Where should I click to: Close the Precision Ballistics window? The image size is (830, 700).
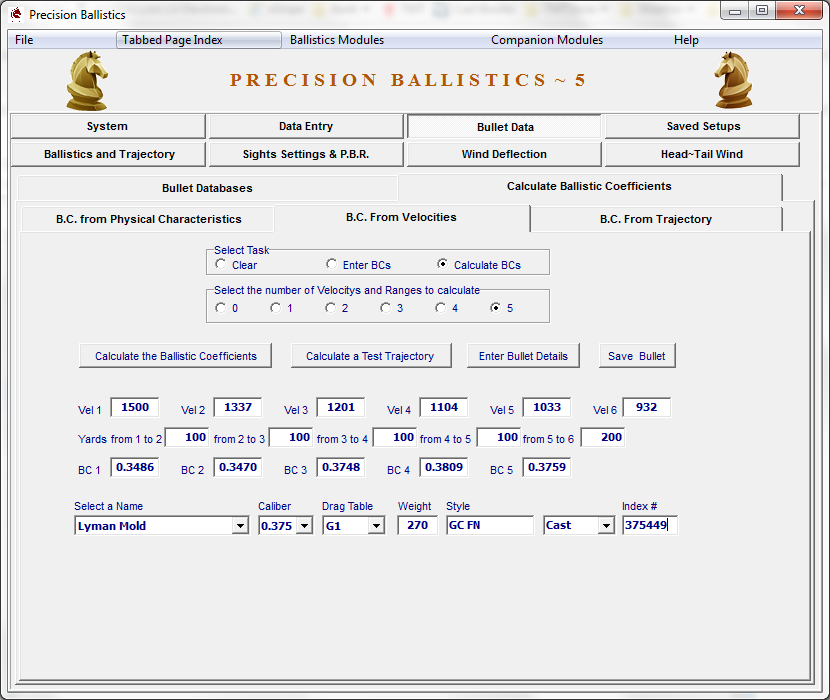[799, 11]
